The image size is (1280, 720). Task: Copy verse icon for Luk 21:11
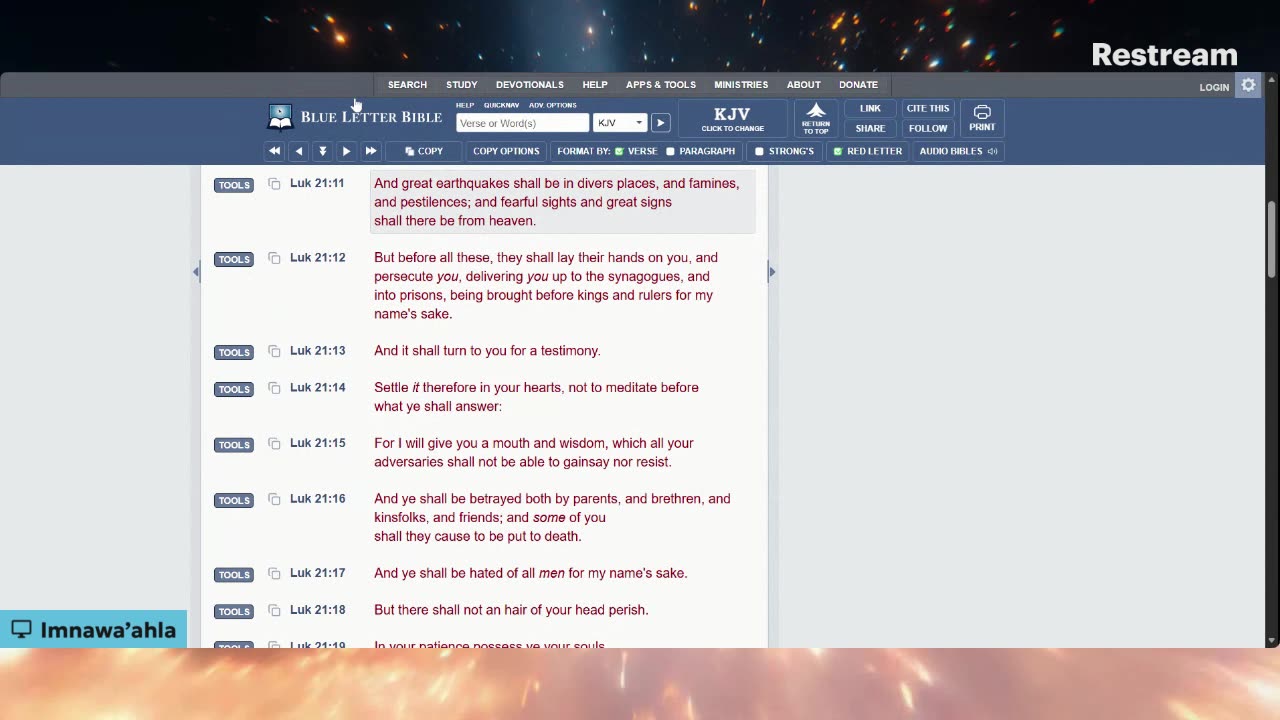(x=274, y=184)
